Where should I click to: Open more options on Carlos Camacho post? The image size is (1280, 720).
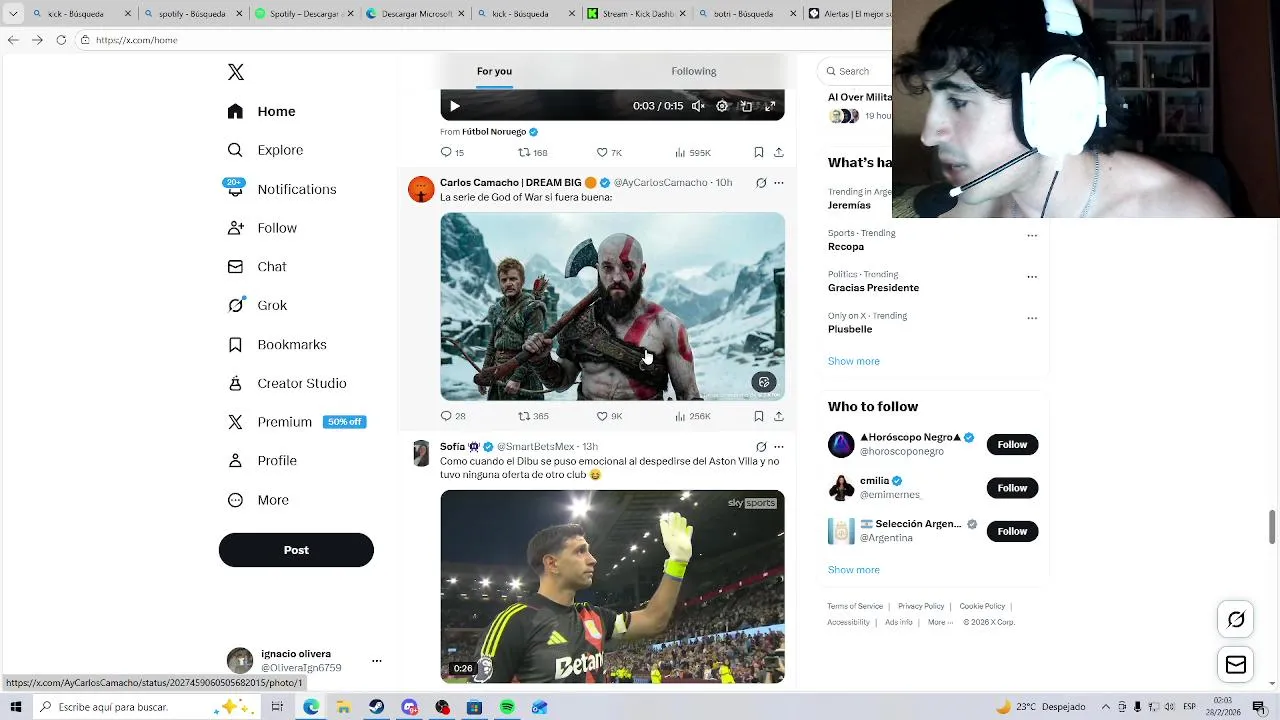coord(779,183)
